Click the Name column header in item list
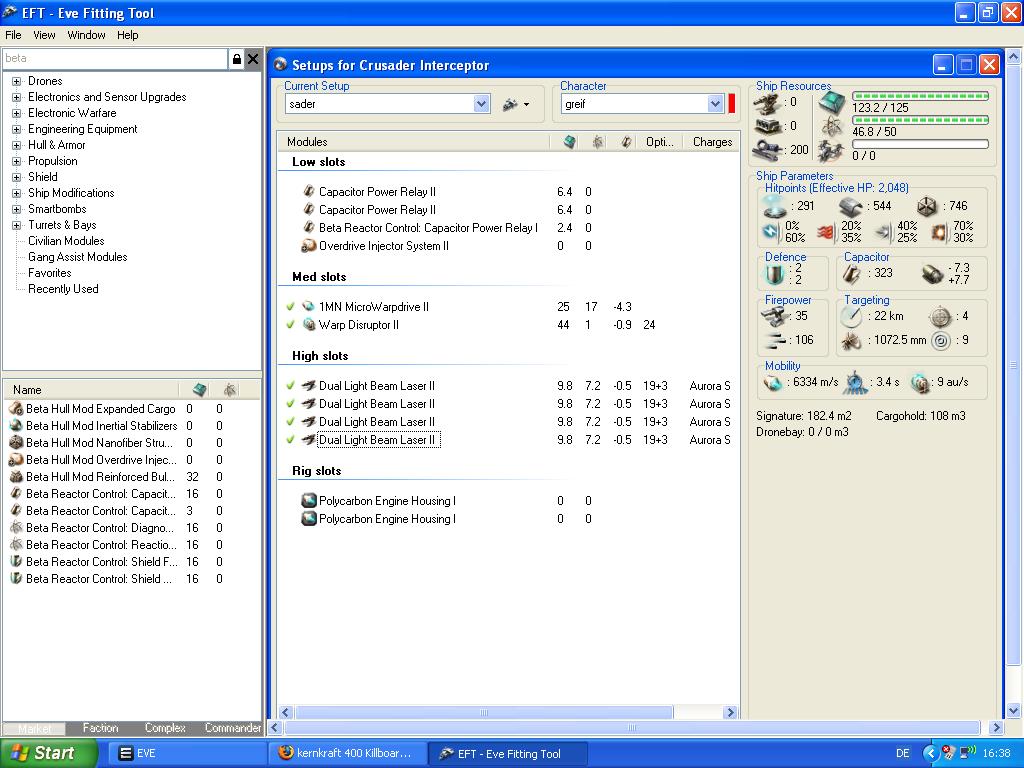 tap(93, 390)
